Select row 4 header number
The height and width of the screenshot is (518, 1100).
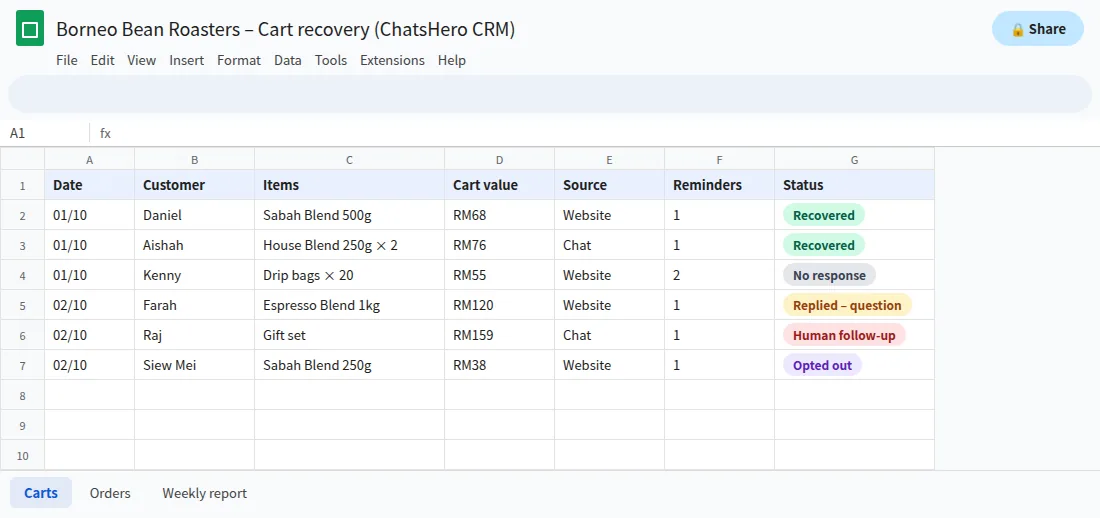pos(22,275)
